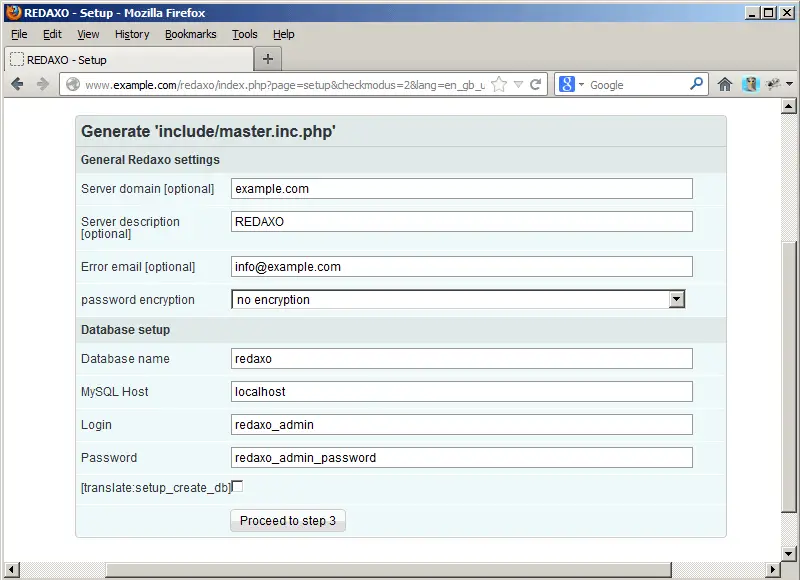Click horizontal scrollbar left arrow
This screenshot has height=580, width=800.
click(12, 569)
